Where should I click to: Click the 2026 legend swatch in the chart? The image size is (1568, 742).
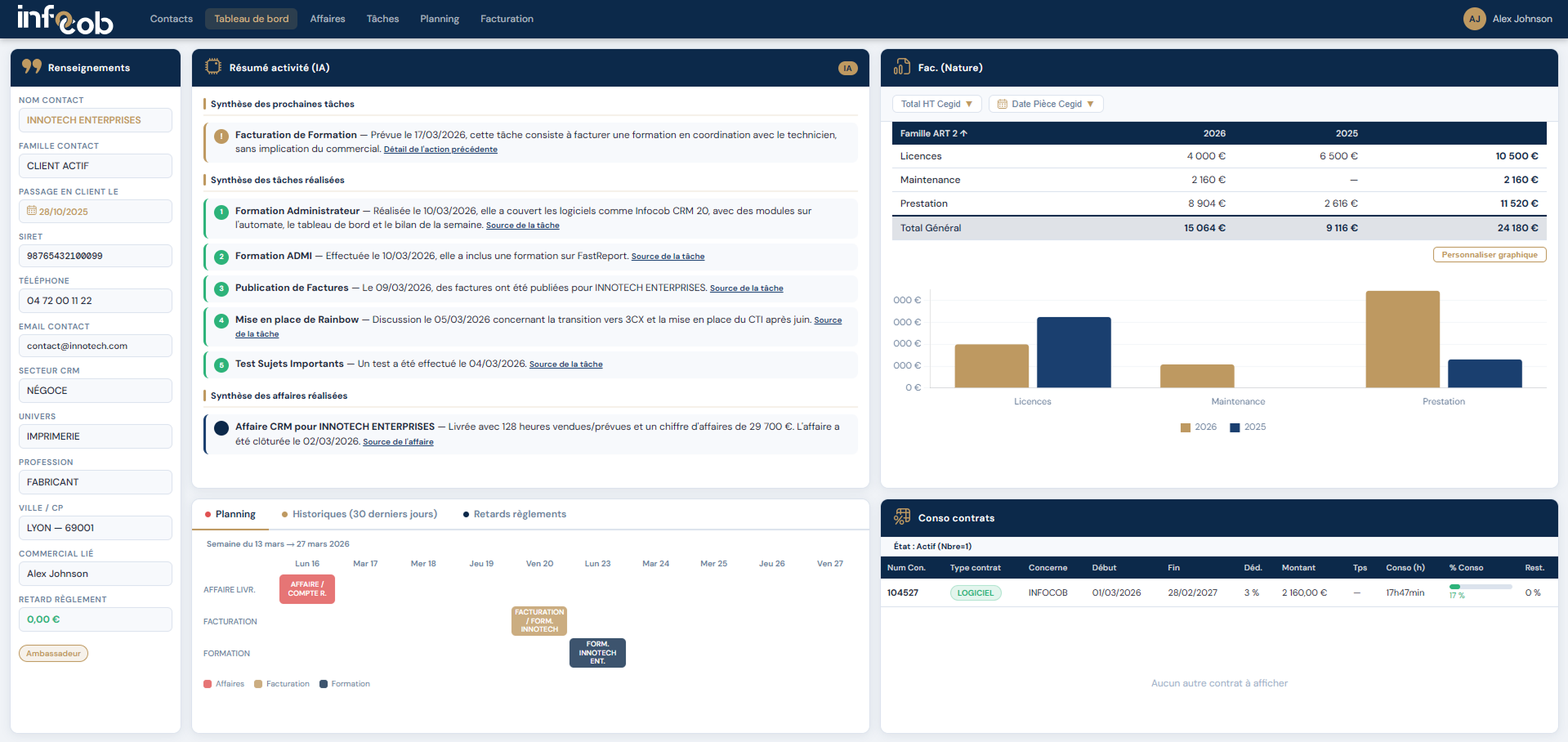point(1186,427)
